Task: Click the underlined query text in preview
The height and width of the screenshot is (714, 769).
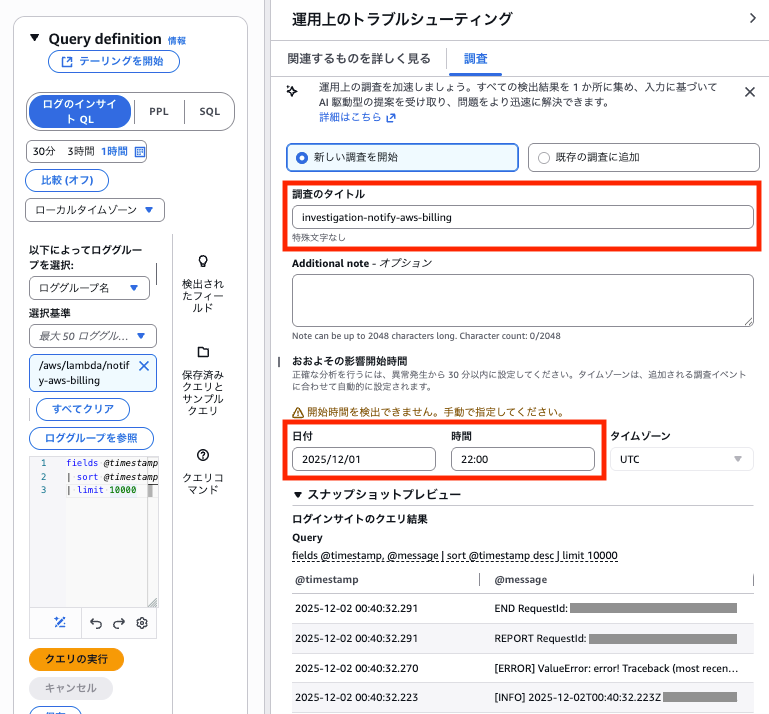Action: tap(455, 556)
